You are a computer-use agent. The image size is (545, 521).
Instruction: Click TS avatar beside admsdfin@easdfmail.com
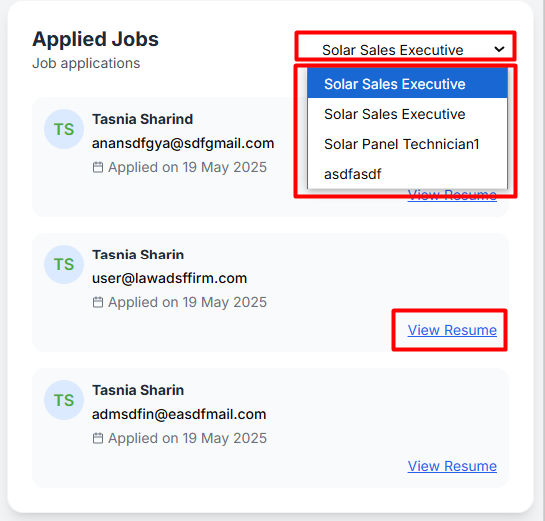64,400
